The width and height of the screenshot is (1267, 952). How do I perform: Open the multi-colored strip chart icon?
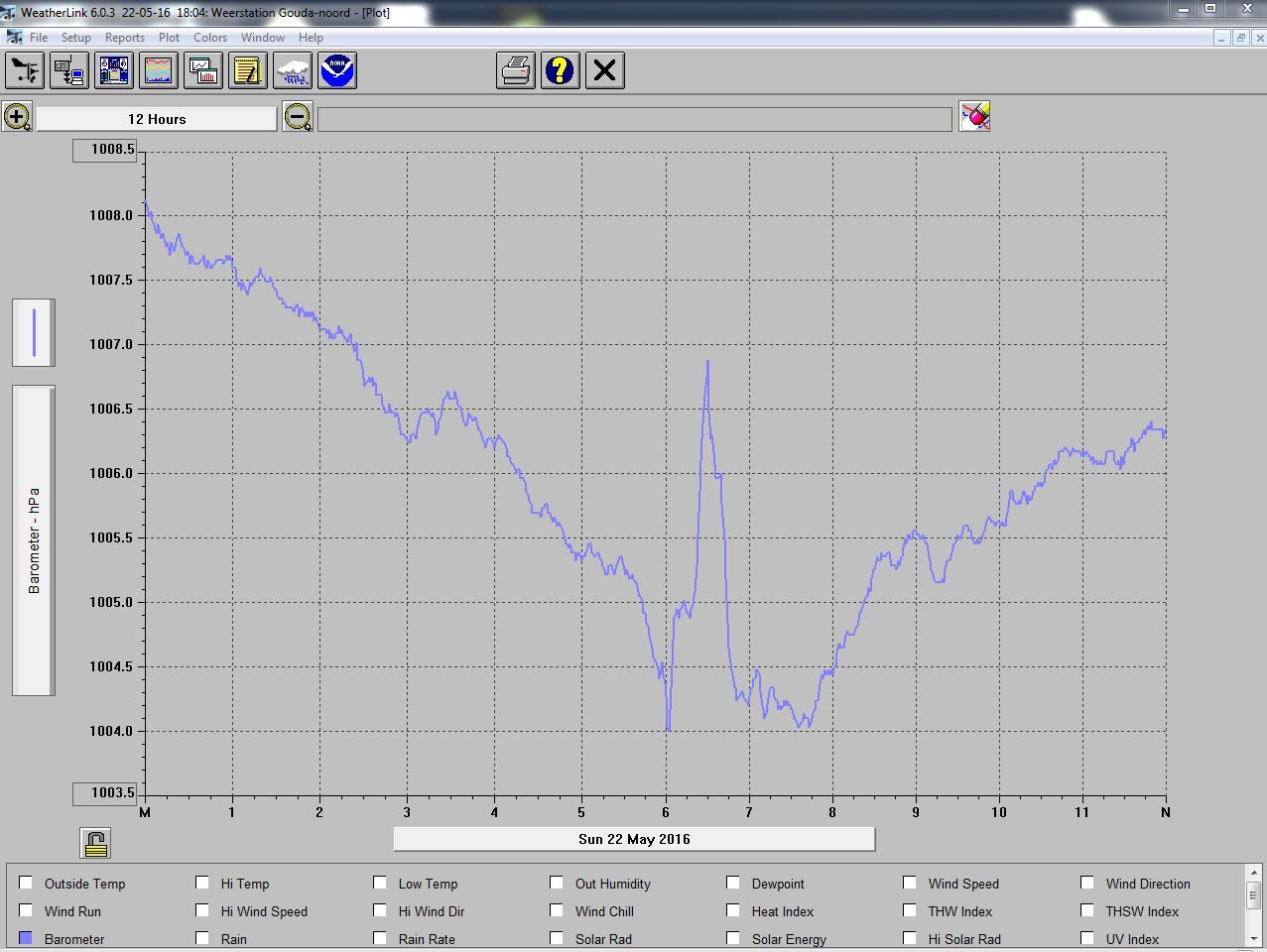coord(159,70)
